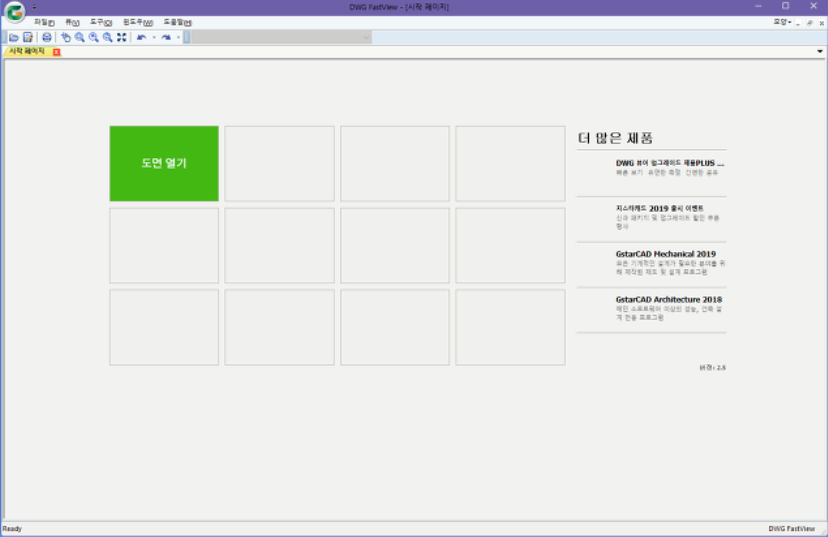Expand the redo history dropdown arrow
The width and height of the screenshot is (828, 537).
pyautogui.click(x=178, y=37)
